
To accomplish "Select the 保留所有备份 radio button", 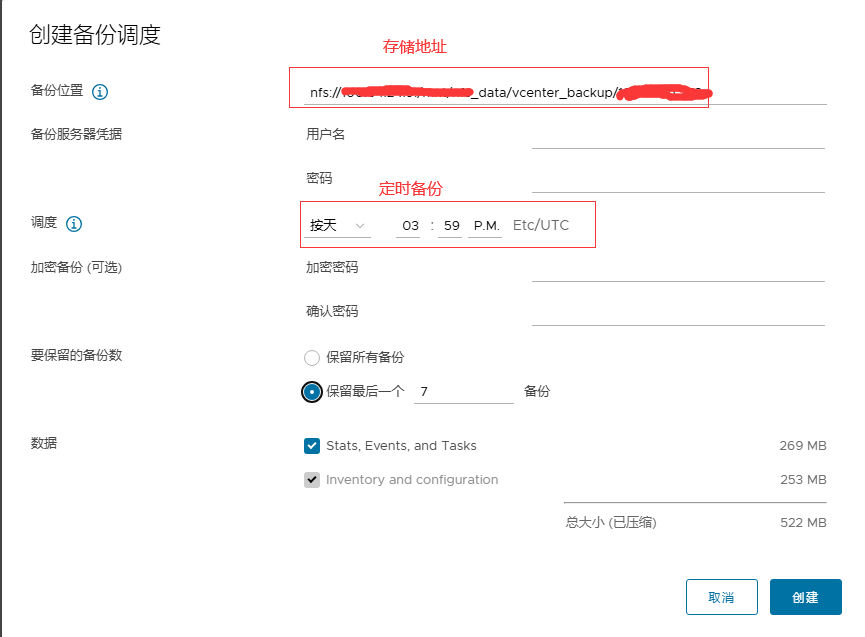I will 310,357.
